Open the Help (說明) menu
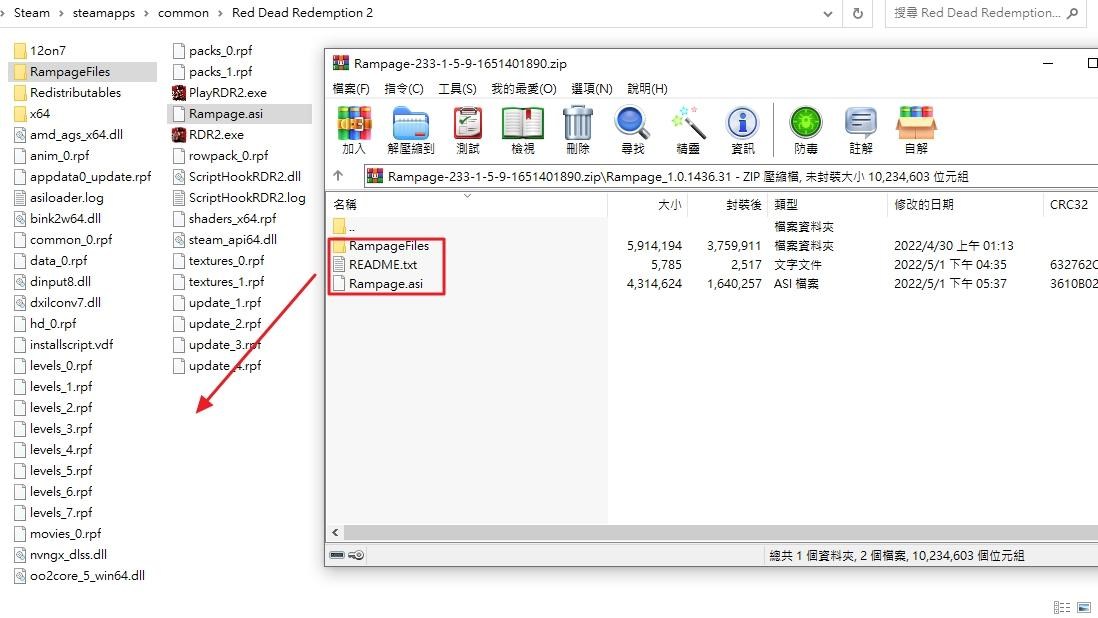The height and width of the screenshot is (618, 1098). [x=647, y=89]
